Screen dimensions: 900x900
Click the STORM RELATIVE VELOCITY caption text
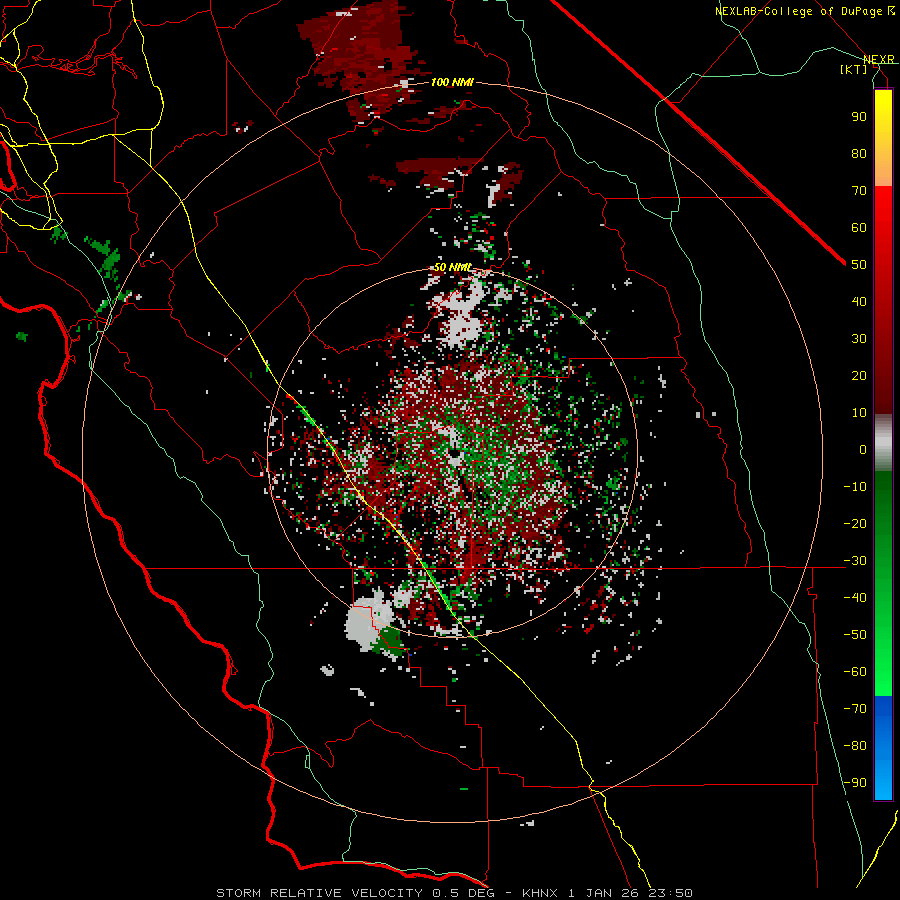pyautogui.click(x=319, y=893)
